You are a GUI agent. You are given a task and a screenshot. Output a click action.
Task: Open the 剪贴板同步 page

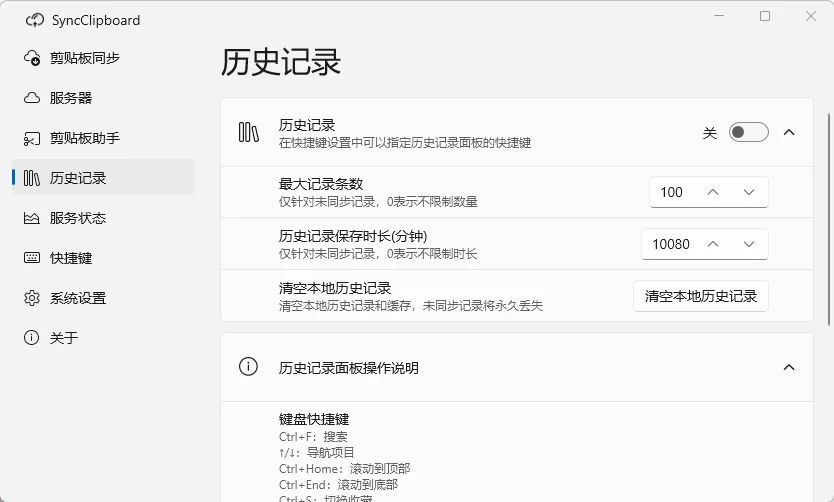point(103,57)
